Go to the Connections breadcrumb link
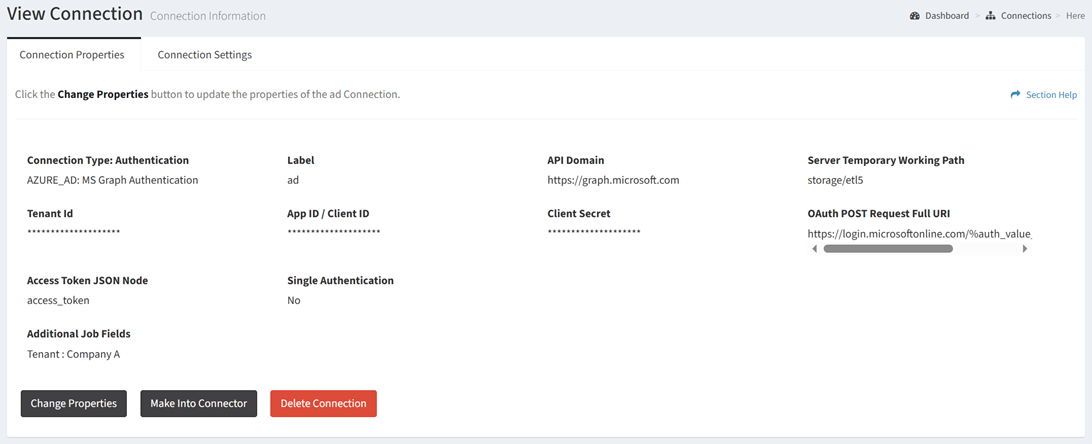The width and height of the screenshot is (1092, 444). click(1026, 16)
